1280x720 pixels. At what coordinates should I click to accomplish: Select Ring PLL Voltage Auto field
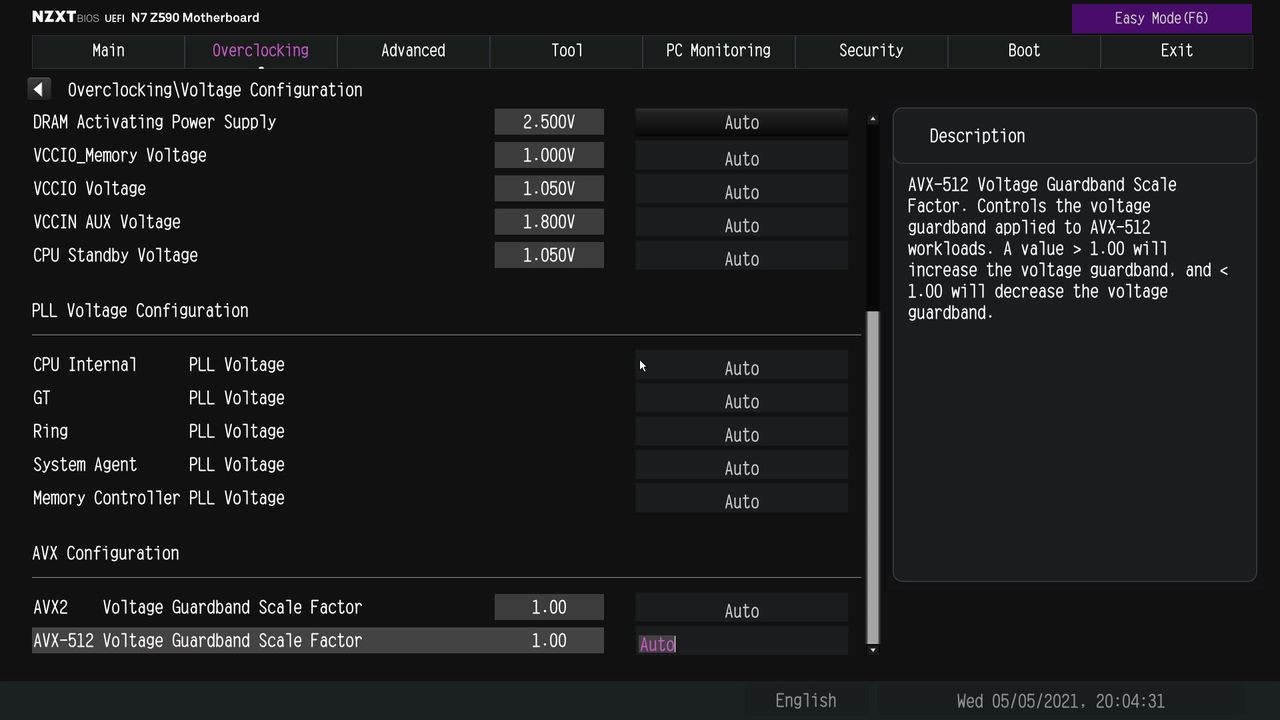(x=742, y=433)
